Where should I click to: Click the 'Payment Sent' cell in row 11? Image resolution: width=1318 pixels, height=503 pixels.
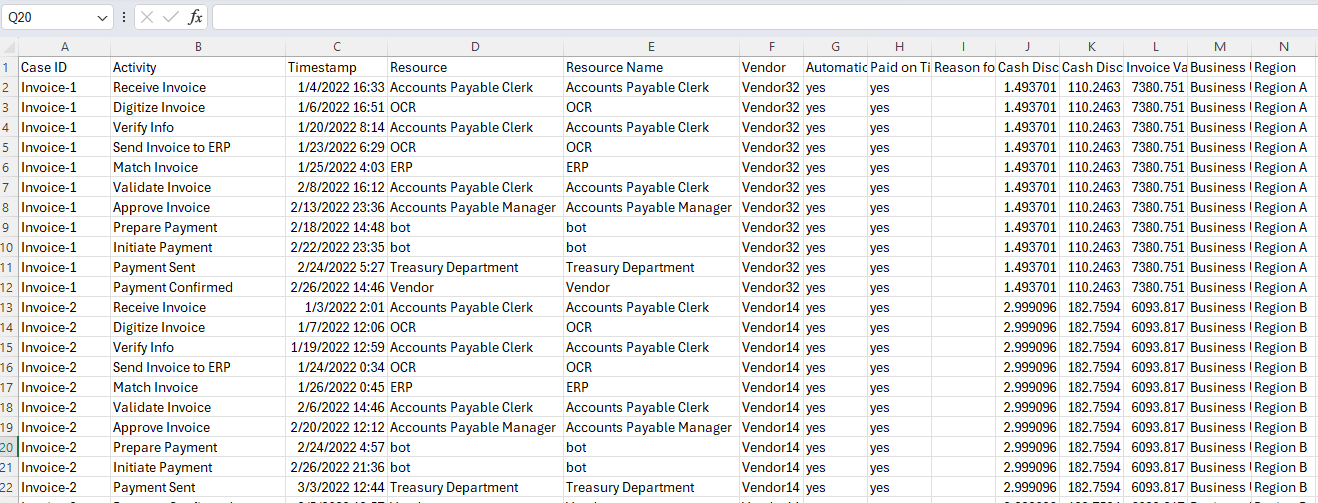[198, 267]
